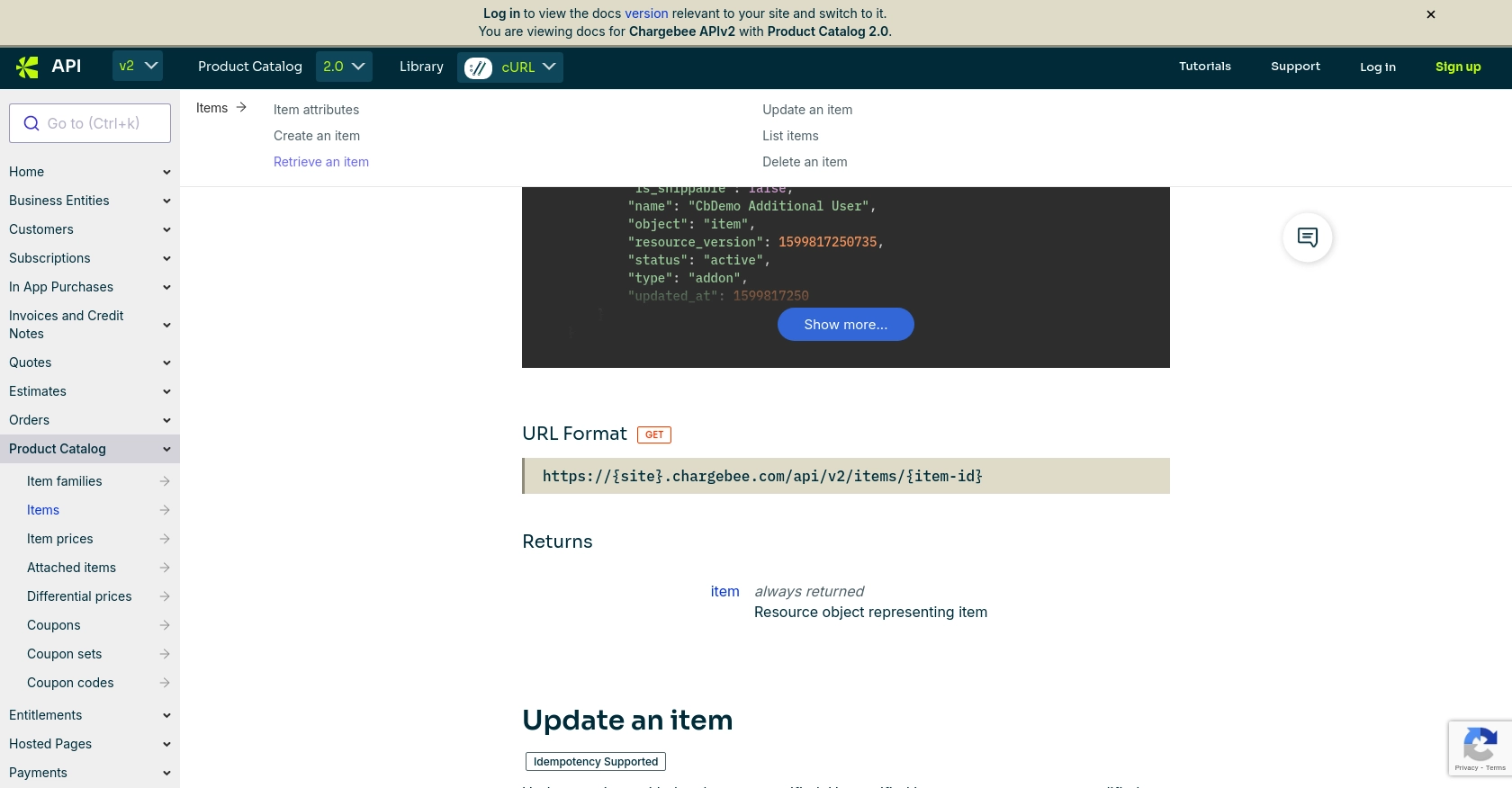Click reCAPTCHA Privacy link

[1466, 768]
